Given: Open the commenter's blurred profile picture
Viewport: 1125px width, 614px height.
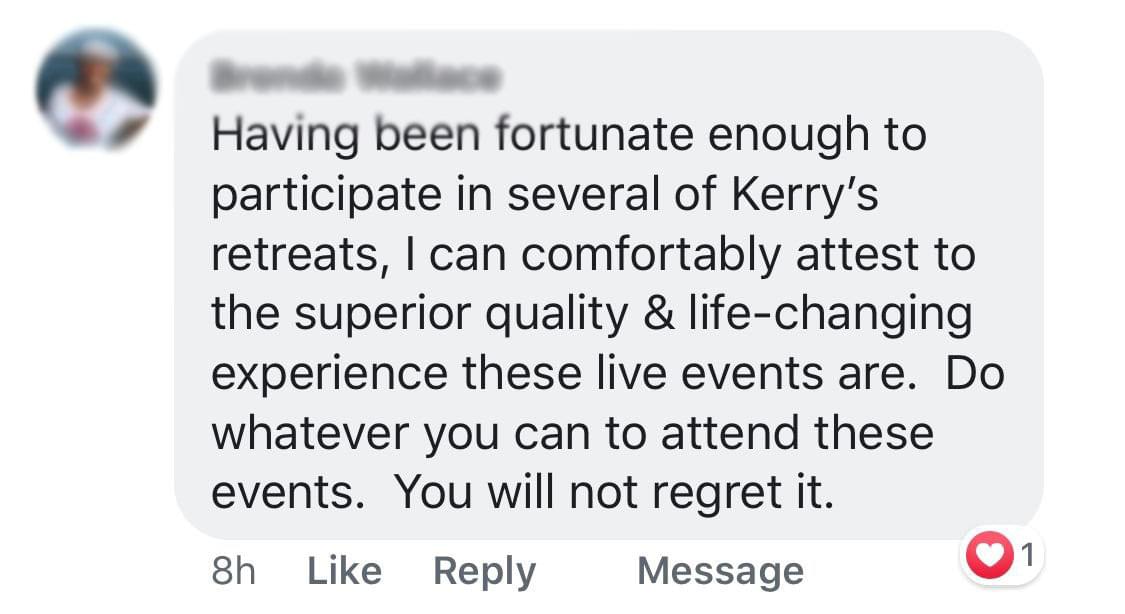Looking at the screenshot, I should (96, 90).
